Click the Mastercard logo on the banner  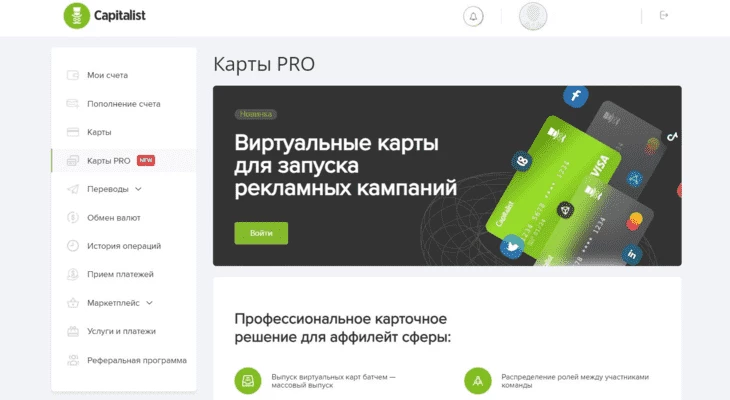click(634, 222)
